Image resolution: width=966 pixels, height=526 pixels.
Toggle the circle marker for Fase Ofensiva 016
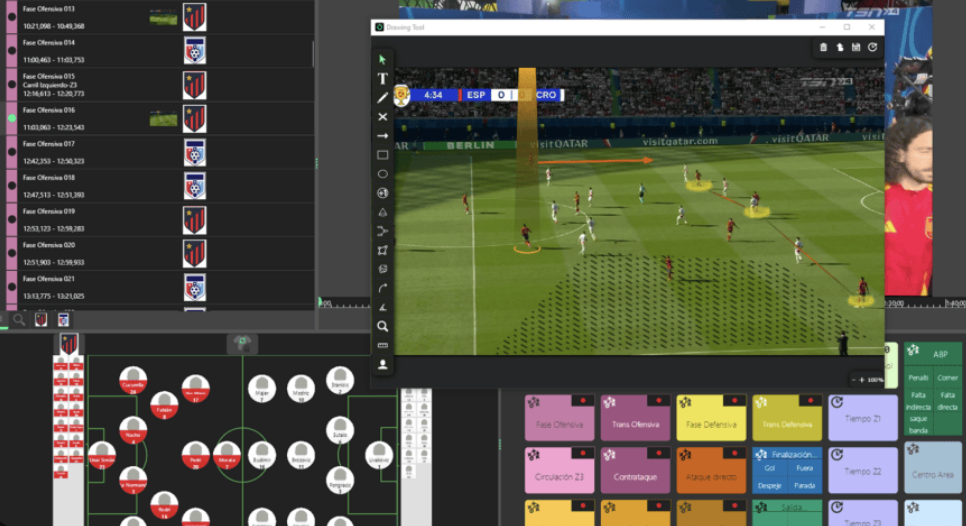pyautogui.click(x=12, y=118)
